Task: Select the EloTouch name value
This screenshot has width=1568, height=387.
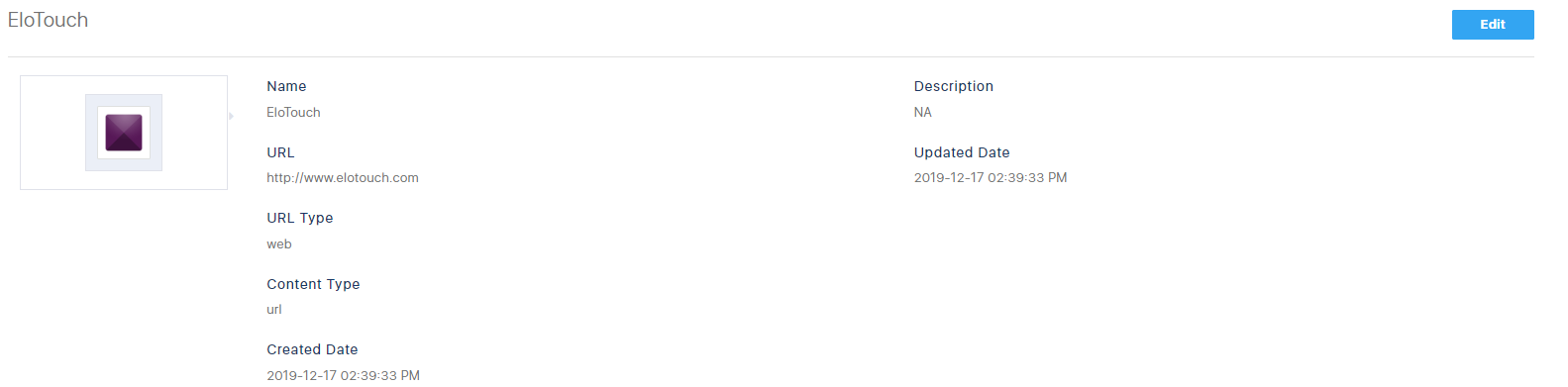Action: (x=293, y=113)
